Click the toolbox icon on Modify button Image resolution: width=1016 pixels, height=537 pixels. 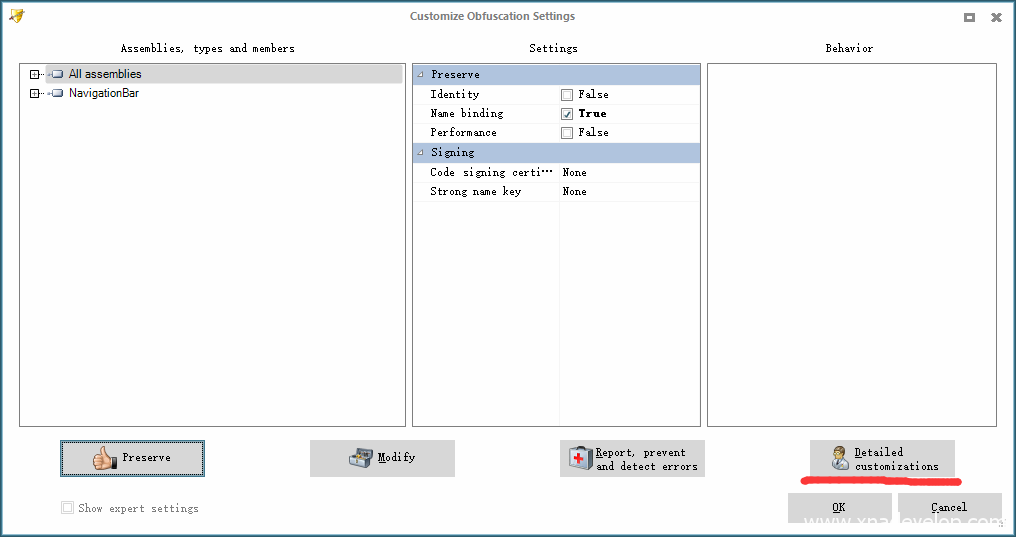[x=360, y=458]
